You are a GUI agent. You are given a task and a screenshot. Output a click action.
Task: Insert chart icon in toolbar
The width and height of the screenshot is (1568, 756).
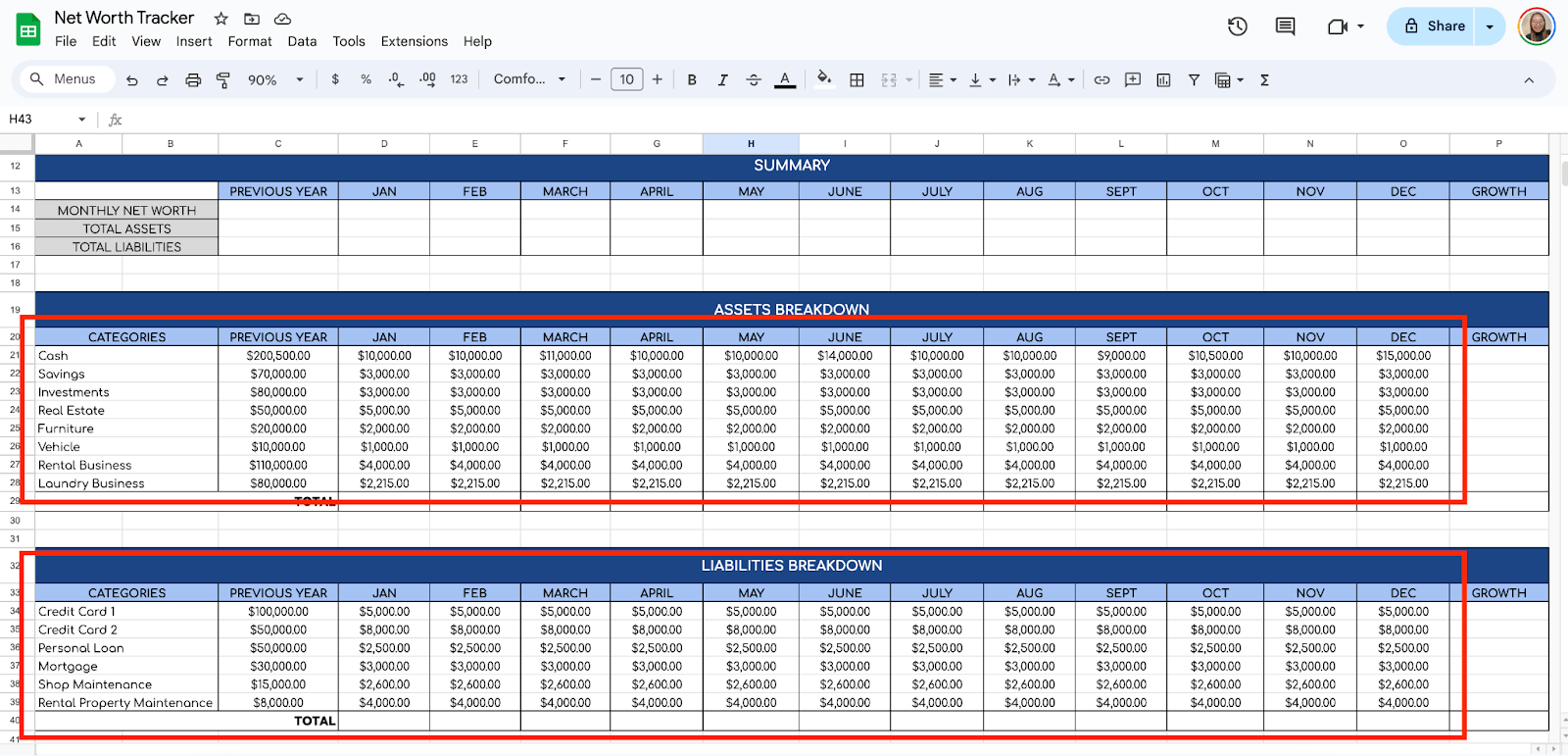[1163, 80]
